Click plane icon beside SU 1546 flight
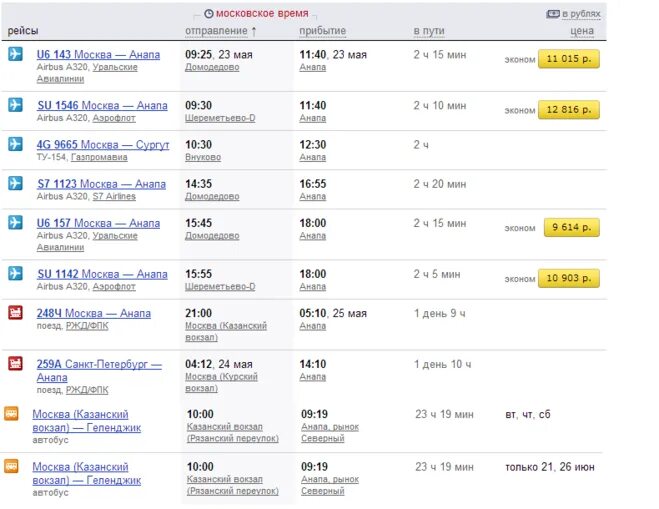659x509 pixels. (15, 105)
